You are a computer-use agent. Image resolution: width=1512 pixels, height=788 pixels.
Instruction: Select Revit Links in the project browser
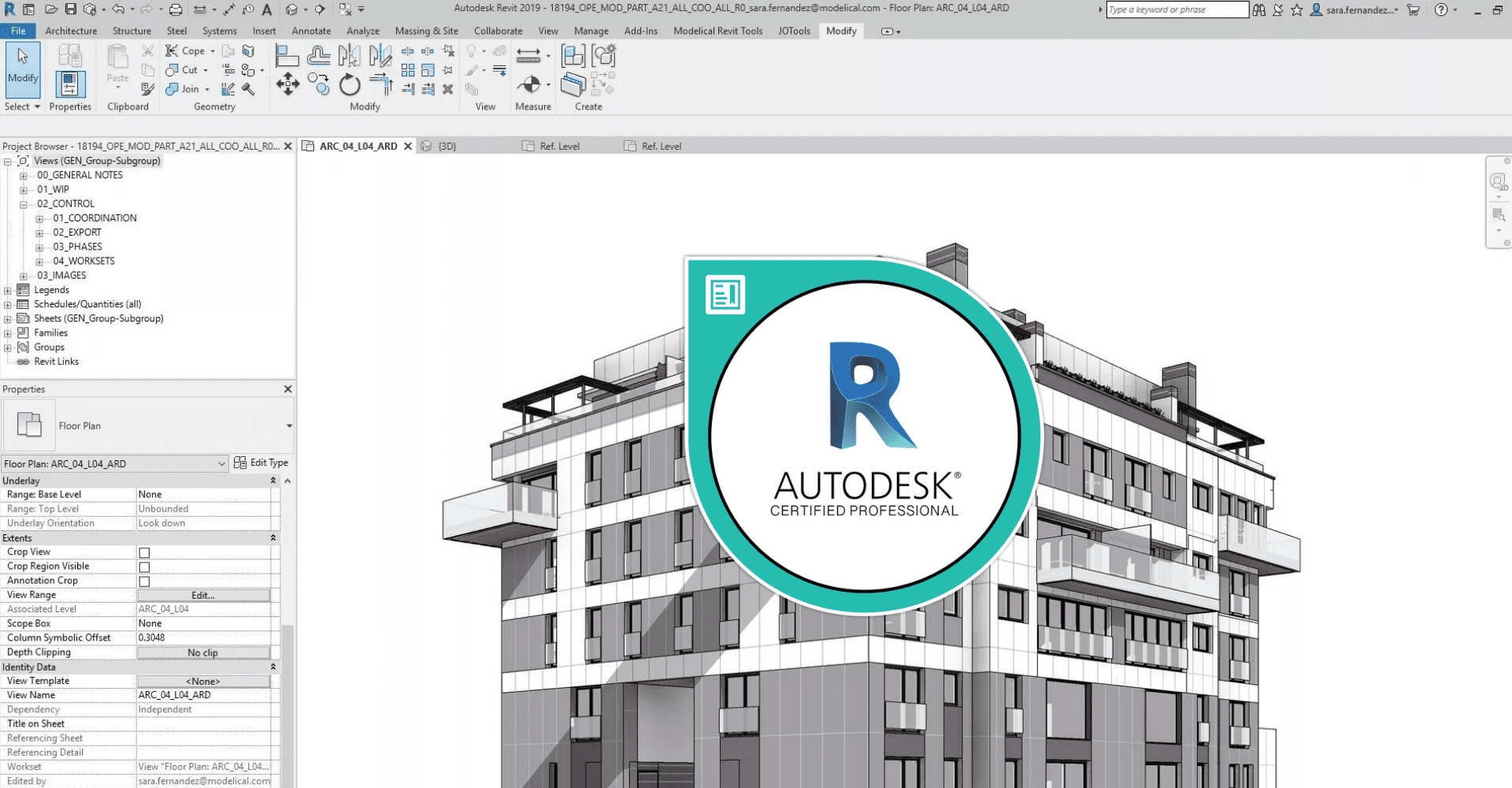pyautogui.click(x=56, y=362)
